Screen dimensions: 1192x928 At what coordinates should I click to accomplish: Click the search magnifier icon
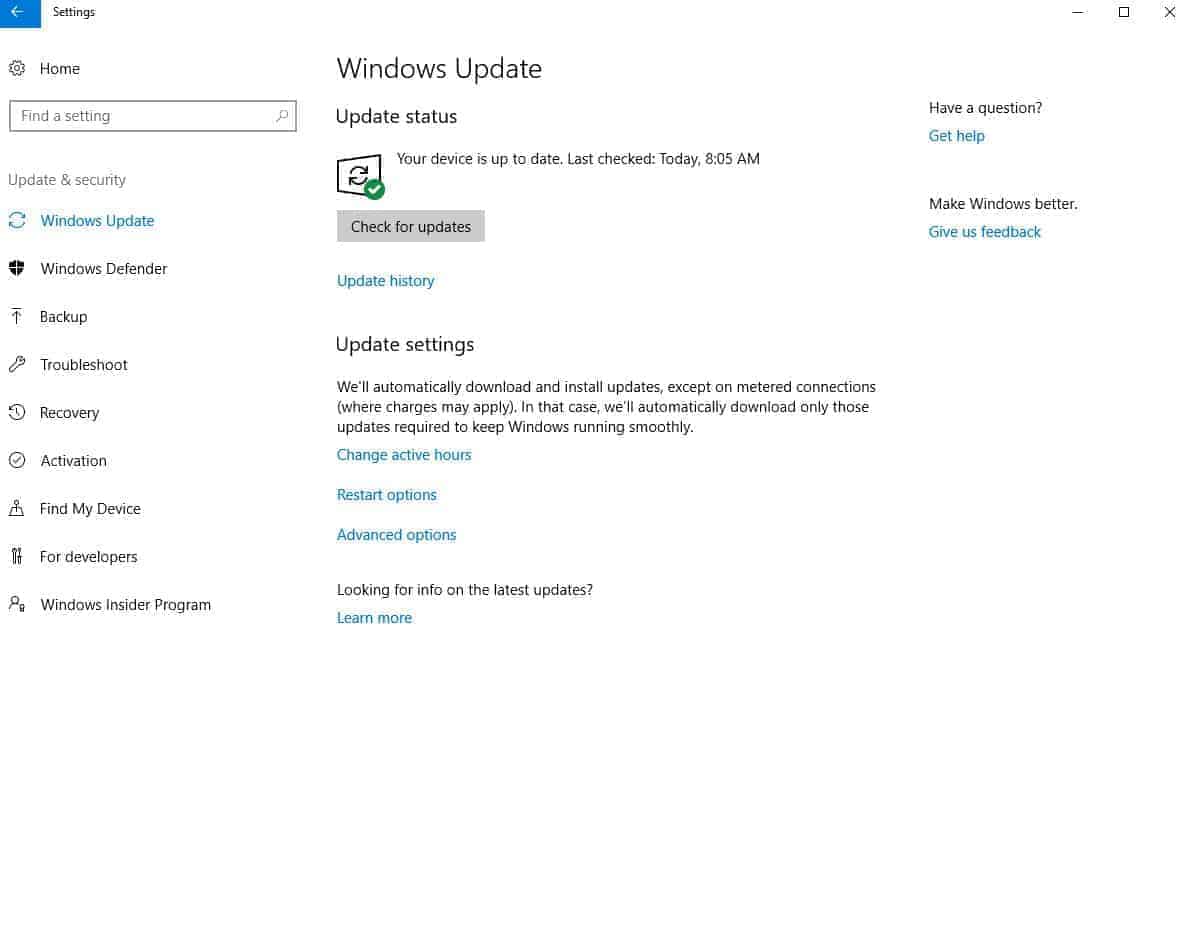(x=282, y=116)
